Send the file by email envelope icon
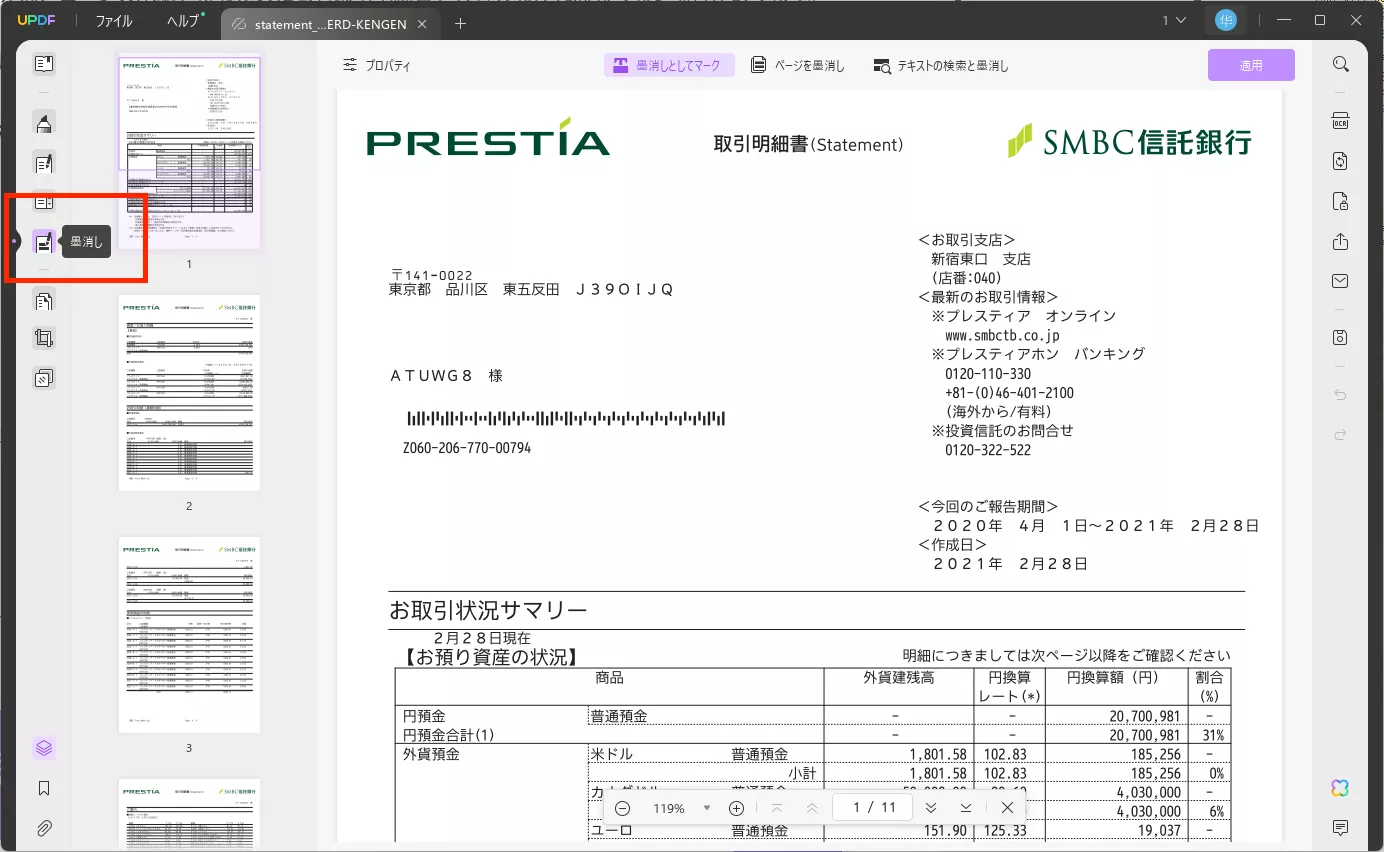The width and height of the screenshot is (1384, 852). pos(1340,282)
